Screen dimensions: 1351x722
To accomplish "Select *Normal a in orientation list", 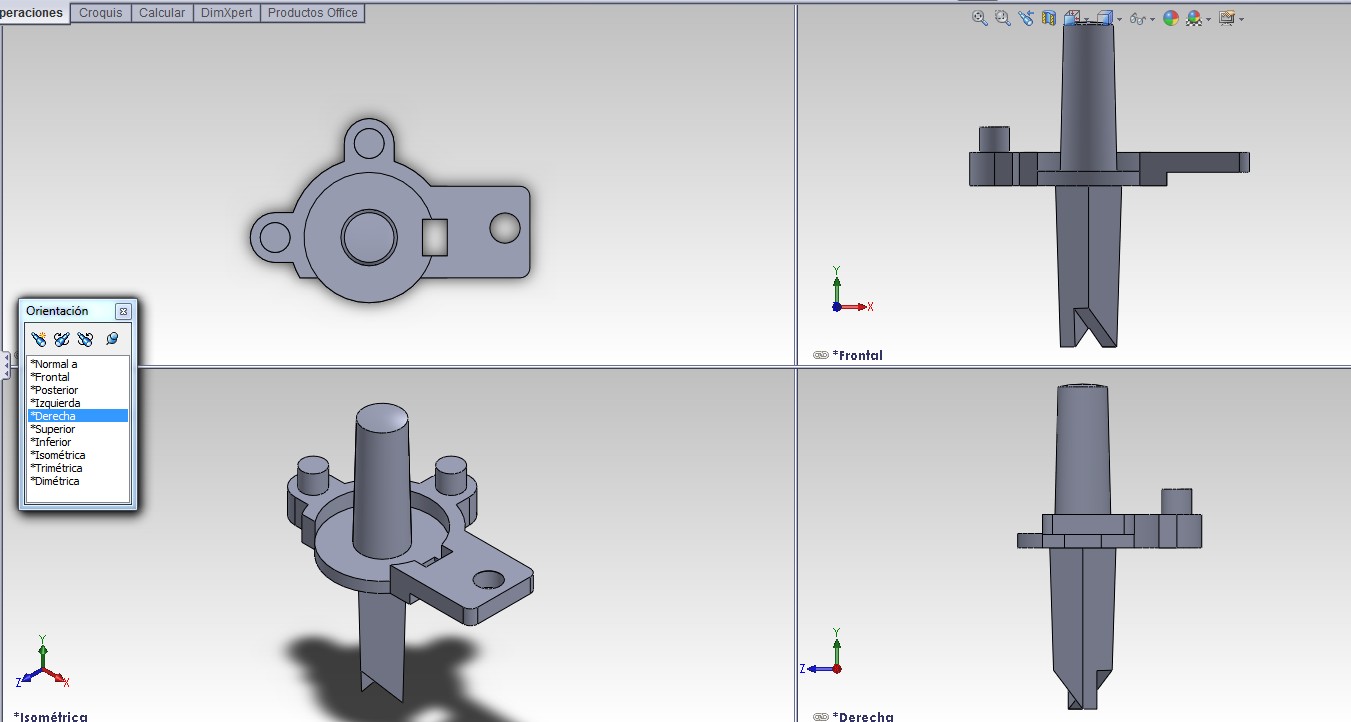I will click(x=78, y=364).
